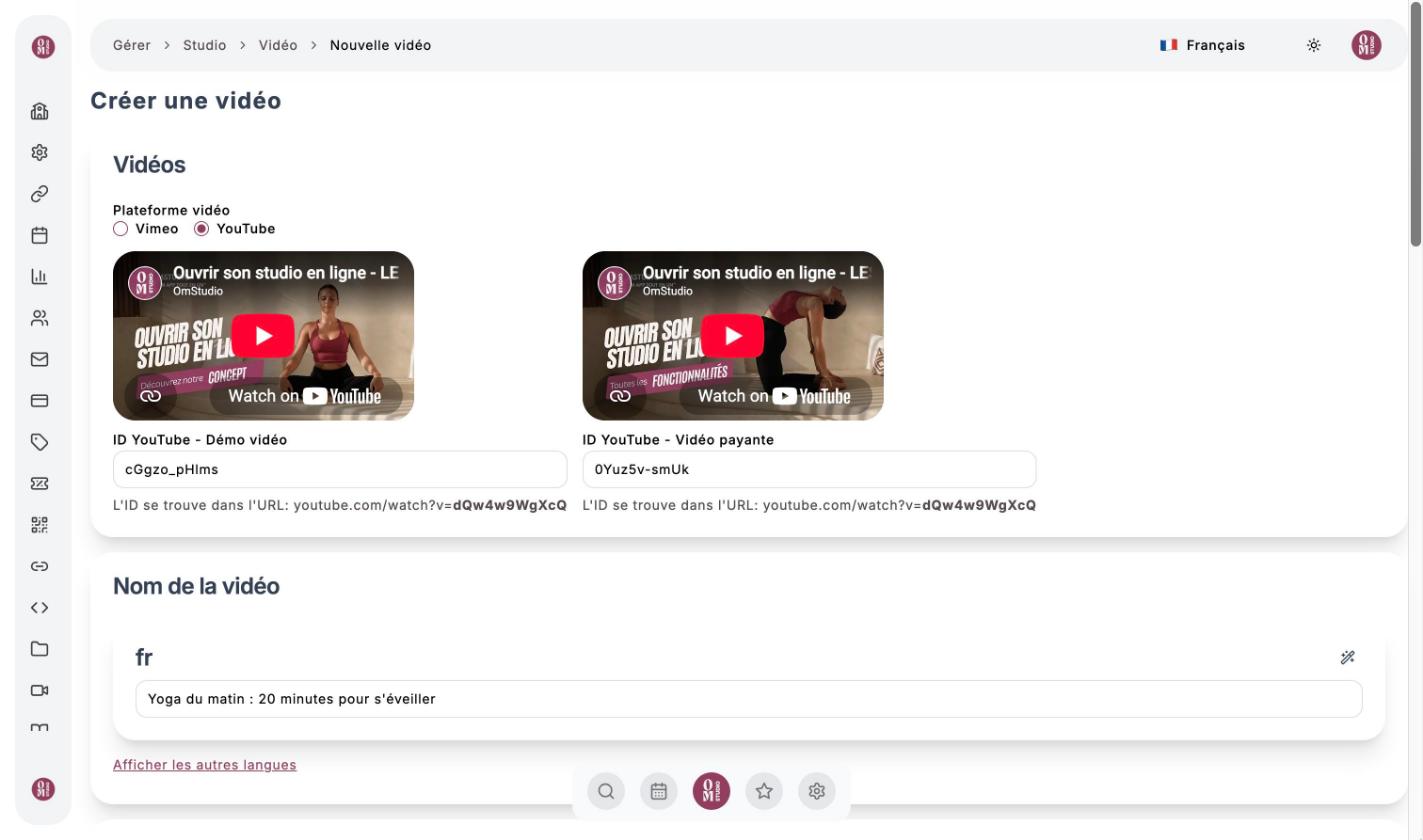Open the folder icon in left sidebar
This screenshot has width=1423, height=840.
39,649
